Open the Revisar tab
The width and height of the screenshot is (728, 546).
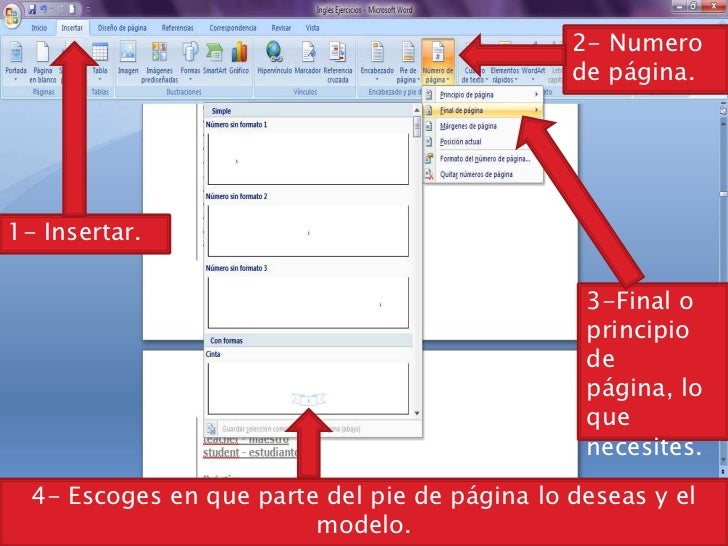(281, 28)
